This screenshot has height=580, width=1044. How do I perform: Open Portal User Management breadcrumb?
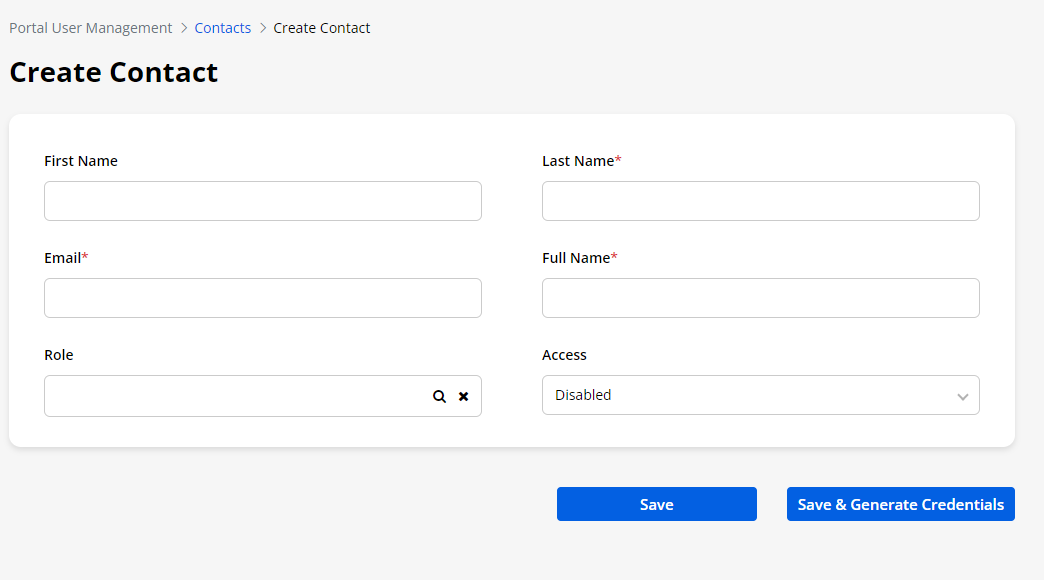click(x=90, y=28)
